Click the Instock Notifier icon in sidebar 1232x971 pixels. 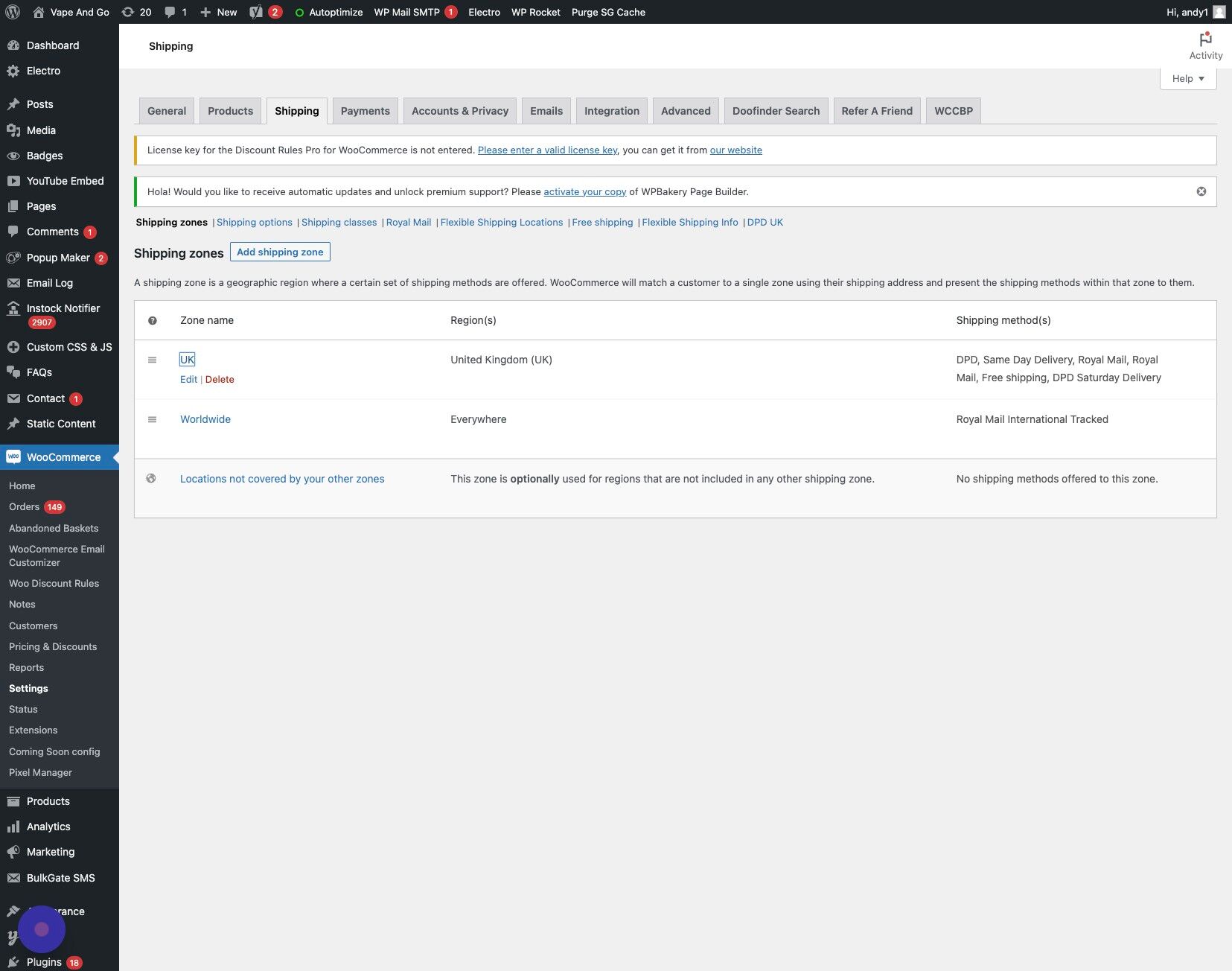pos(13,308)
